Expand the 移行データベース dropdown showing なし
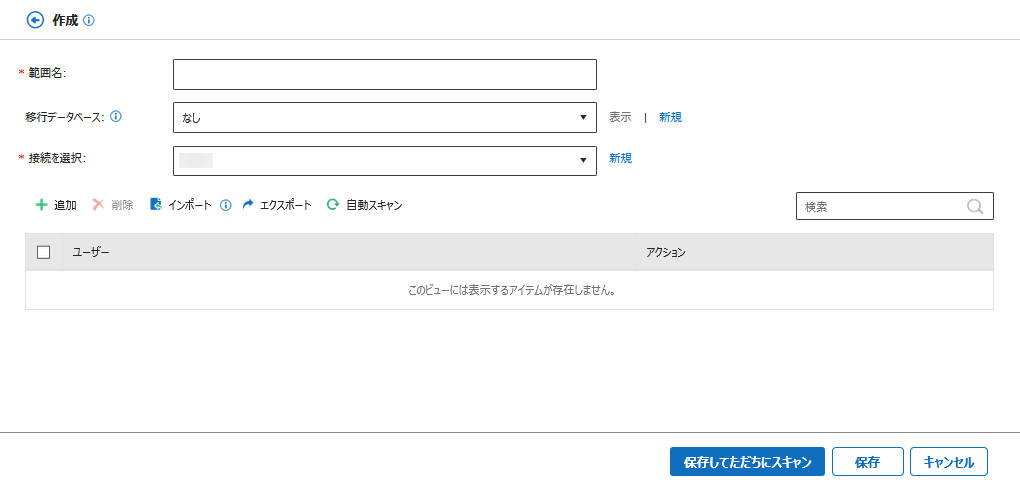This screenshot has height=487, width=1020. click(384, 117)
